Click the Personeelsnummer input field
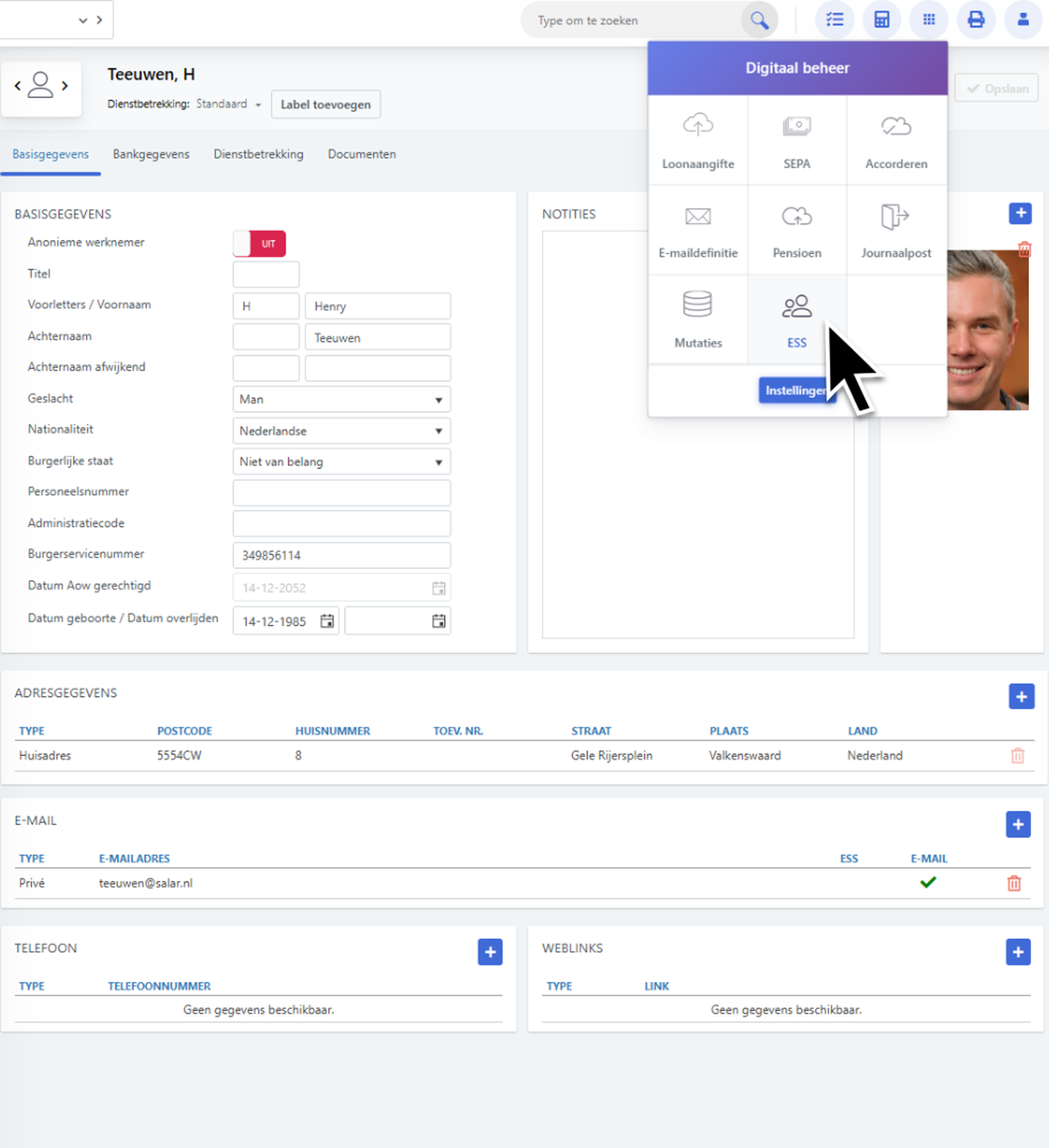The image size is (1049, 1148). click(342, 493)
